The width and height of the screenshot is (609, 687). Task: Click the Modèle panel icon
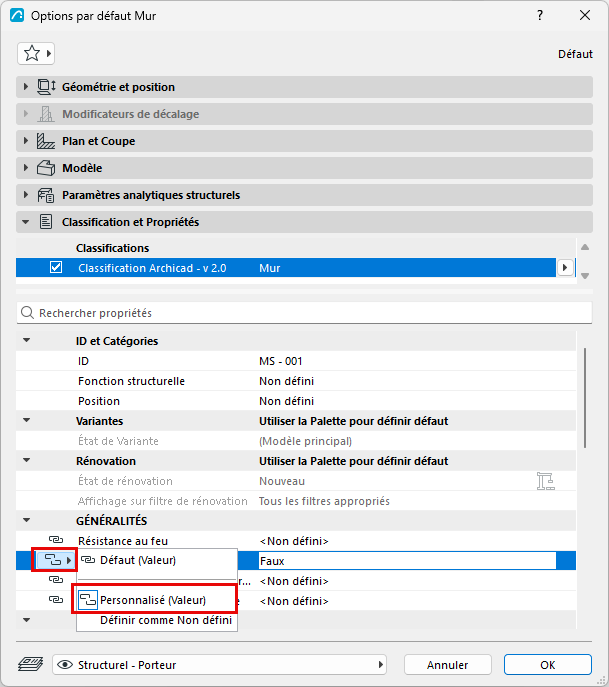pos(46,168)
